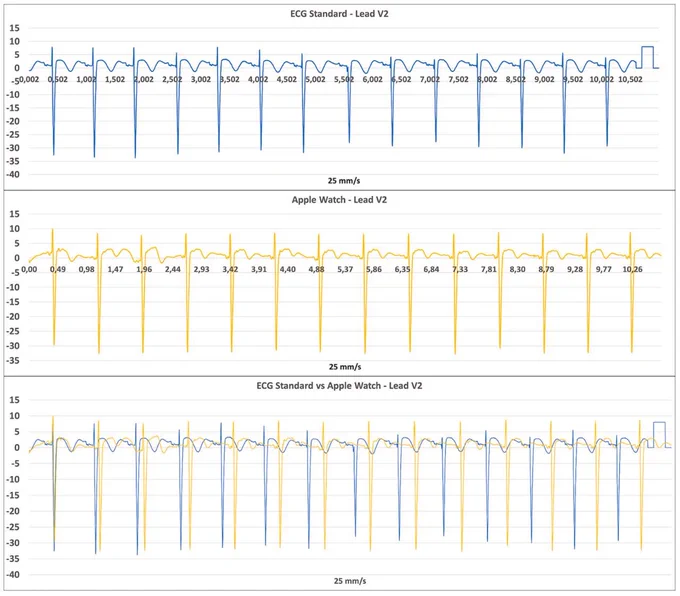The width and height of the screenshot is (680, 596).
Task: Select the x-axis value '5,37'
Action: [345, 269]
